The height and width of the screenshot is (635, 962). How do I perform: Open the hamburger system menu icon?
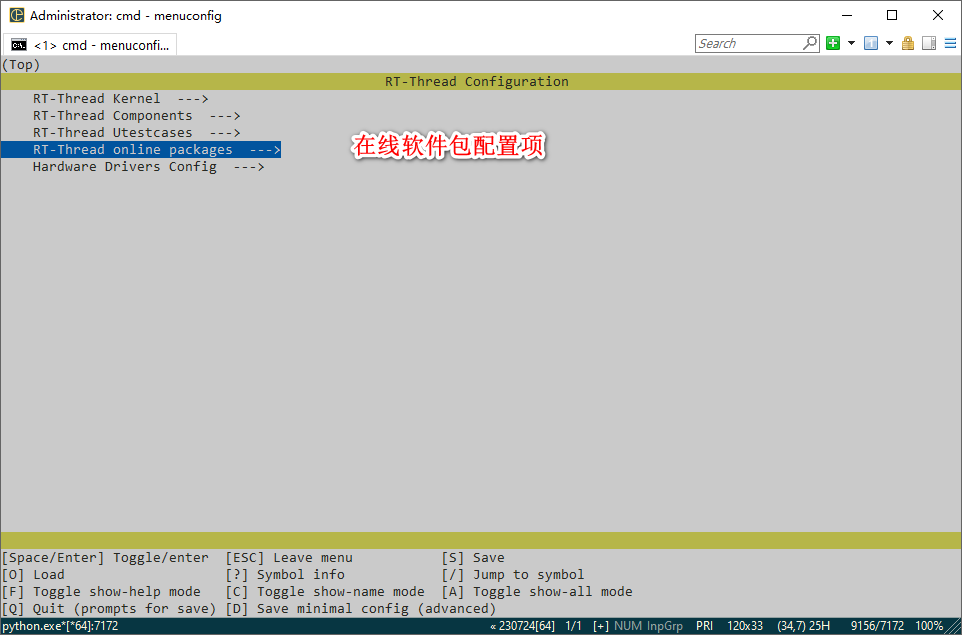(x=950, y=43)
